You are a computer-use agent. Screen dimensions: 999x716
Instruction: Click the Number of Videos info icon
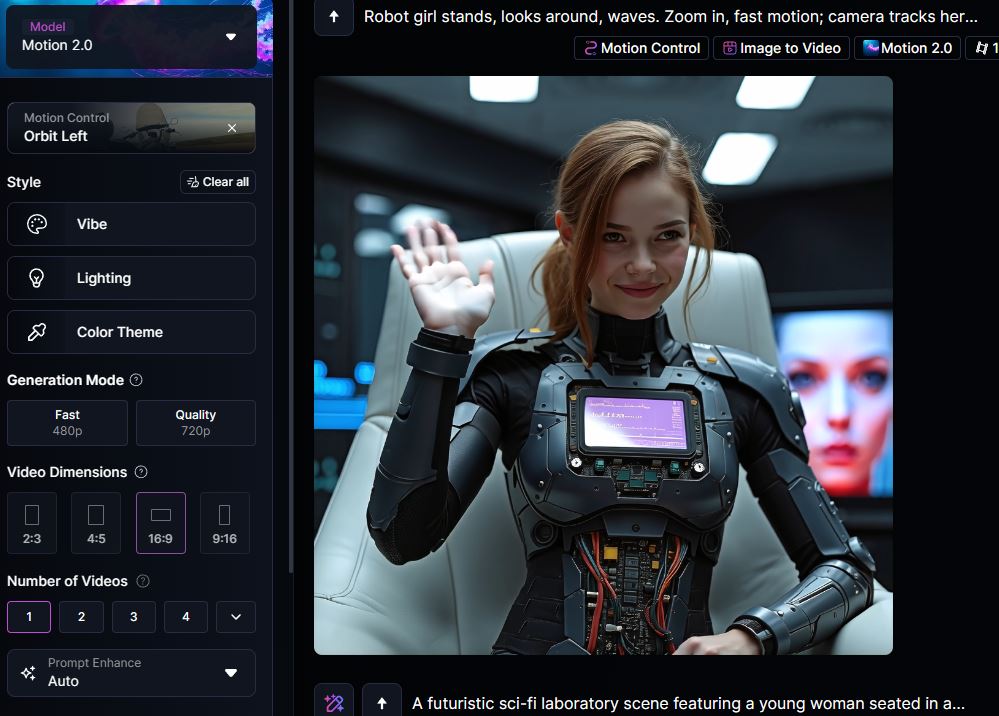coord(142,581)
